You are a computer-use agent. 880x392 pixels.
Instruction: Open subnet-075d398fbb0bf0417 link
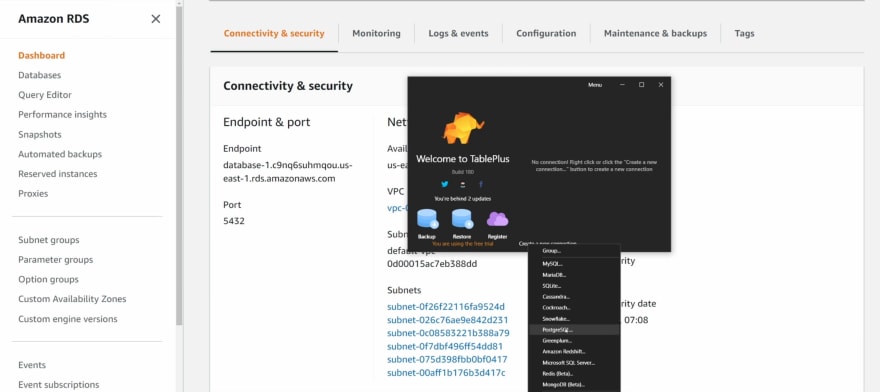tap(447, 359)
